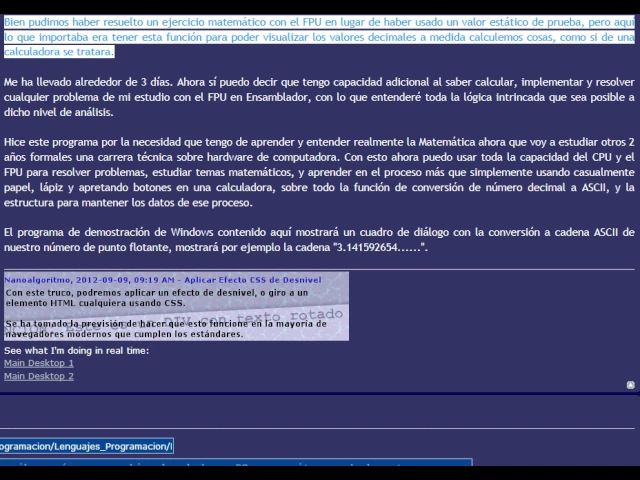This screenshot has width=640, height=480.
Task: Click the paragraph beginning 'Me ha llevado alrededor'
Action: (x=319, y=97)
